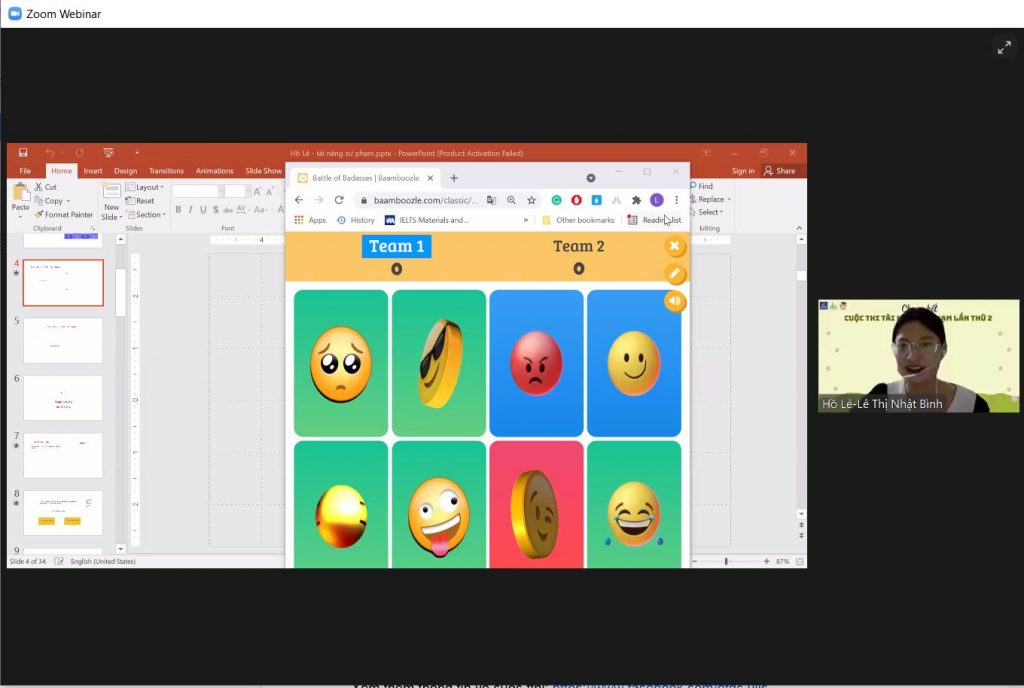
Task: Close the Baamboozle game with orange X
Action: [x=675, y=246]
